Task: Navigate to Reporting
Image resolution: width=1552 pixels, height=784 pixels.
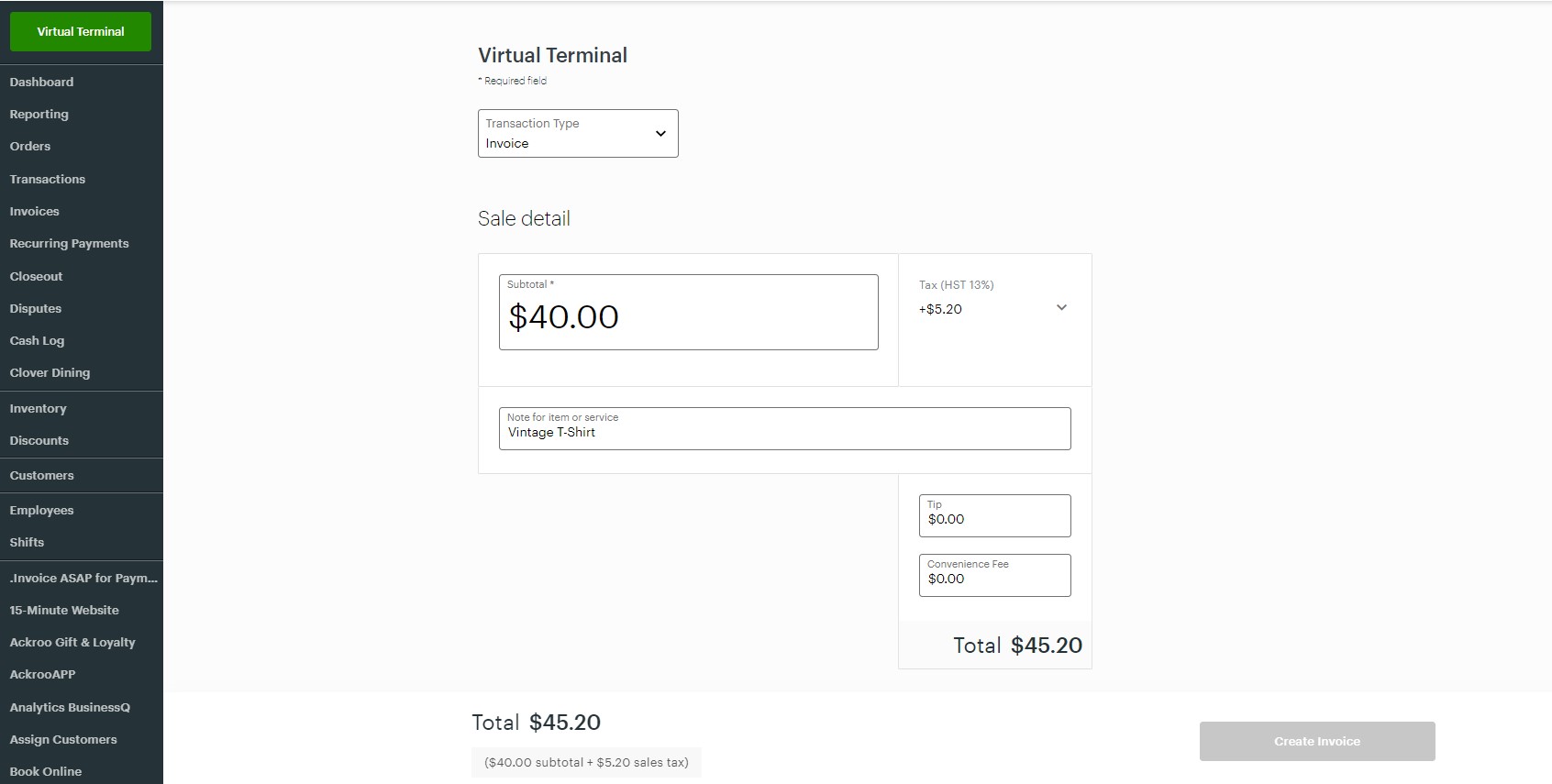Action: (x=39, y=114)
